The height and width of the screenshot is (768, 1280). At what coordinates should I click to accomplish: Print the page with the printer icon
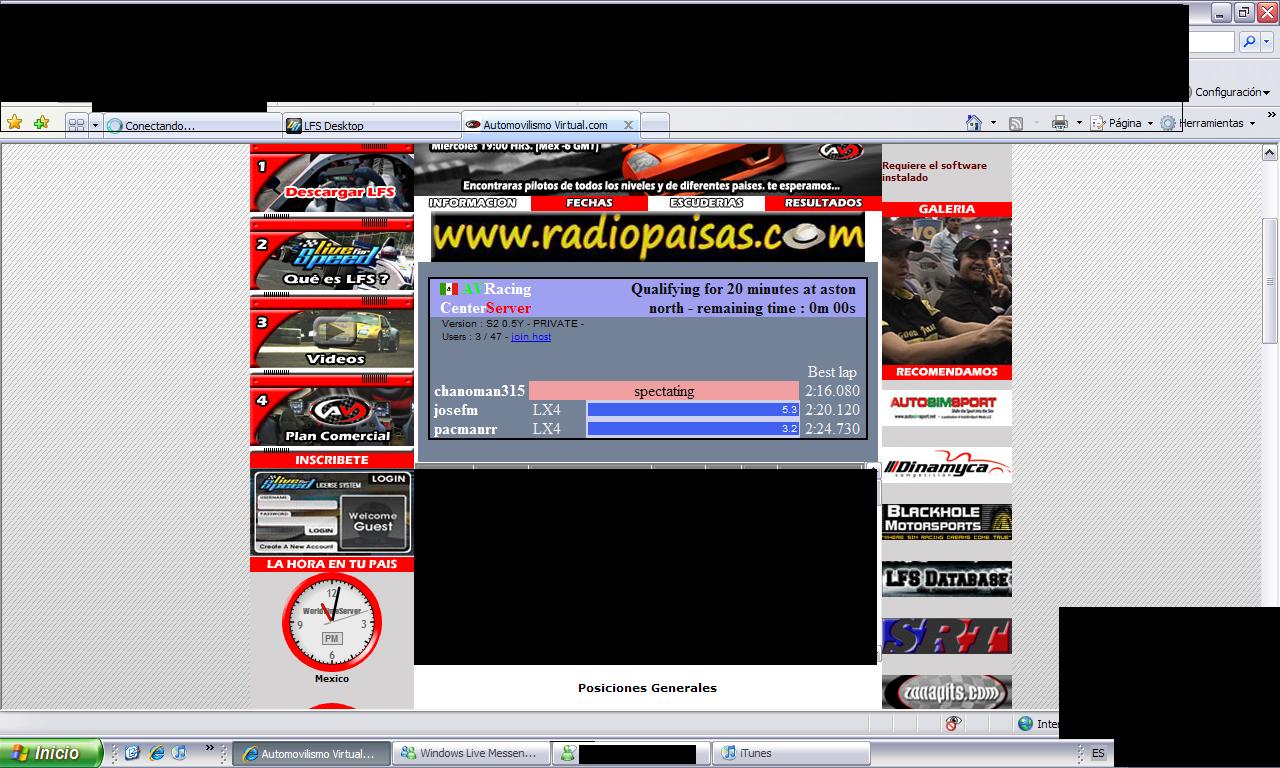tap(1059, 123)
